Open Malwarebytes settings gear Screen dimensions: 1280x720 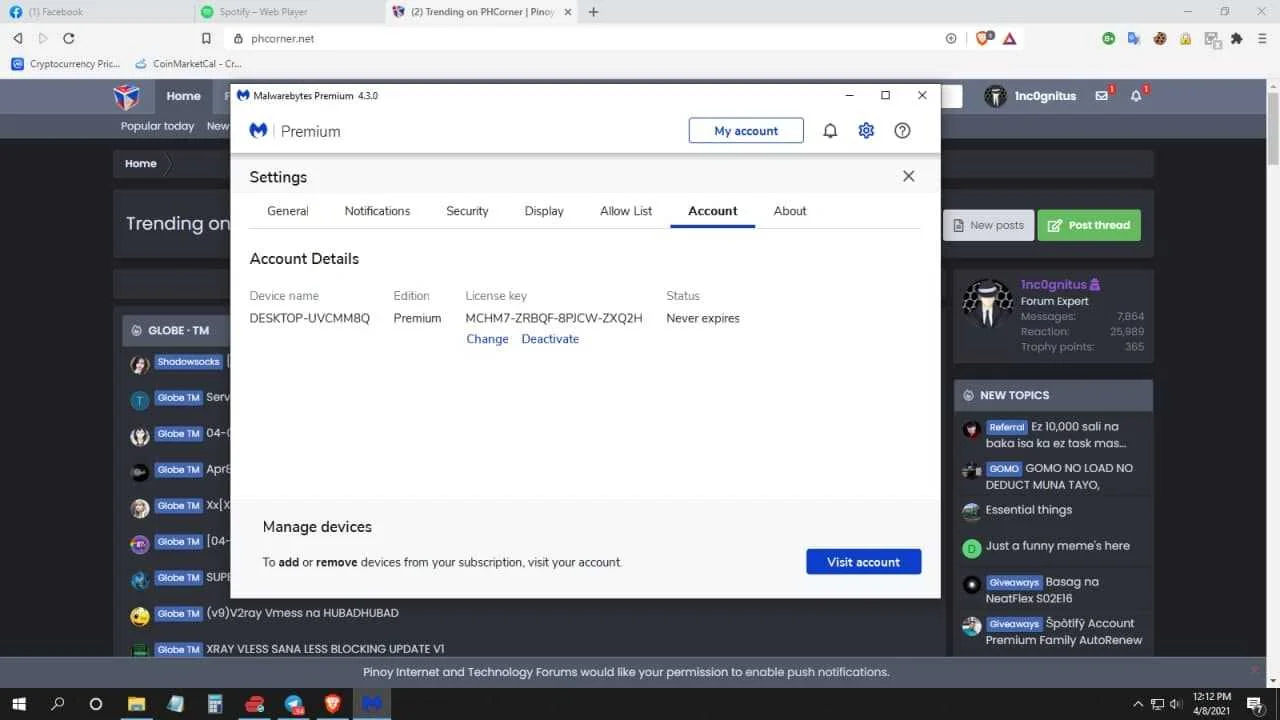point(866,131)
